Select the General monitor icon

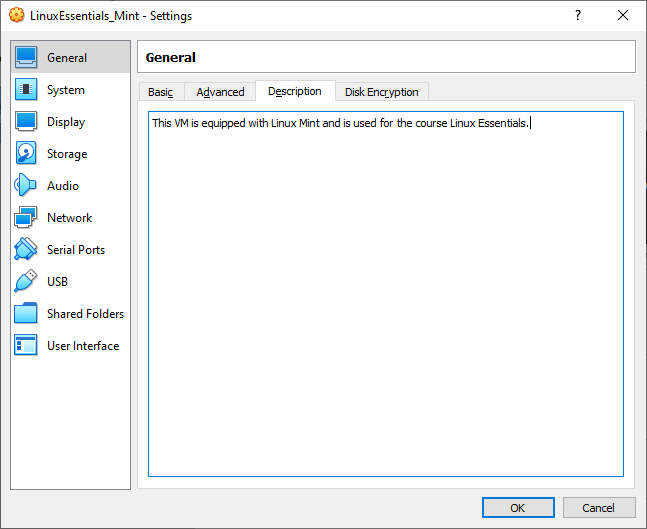pos(26,57)
